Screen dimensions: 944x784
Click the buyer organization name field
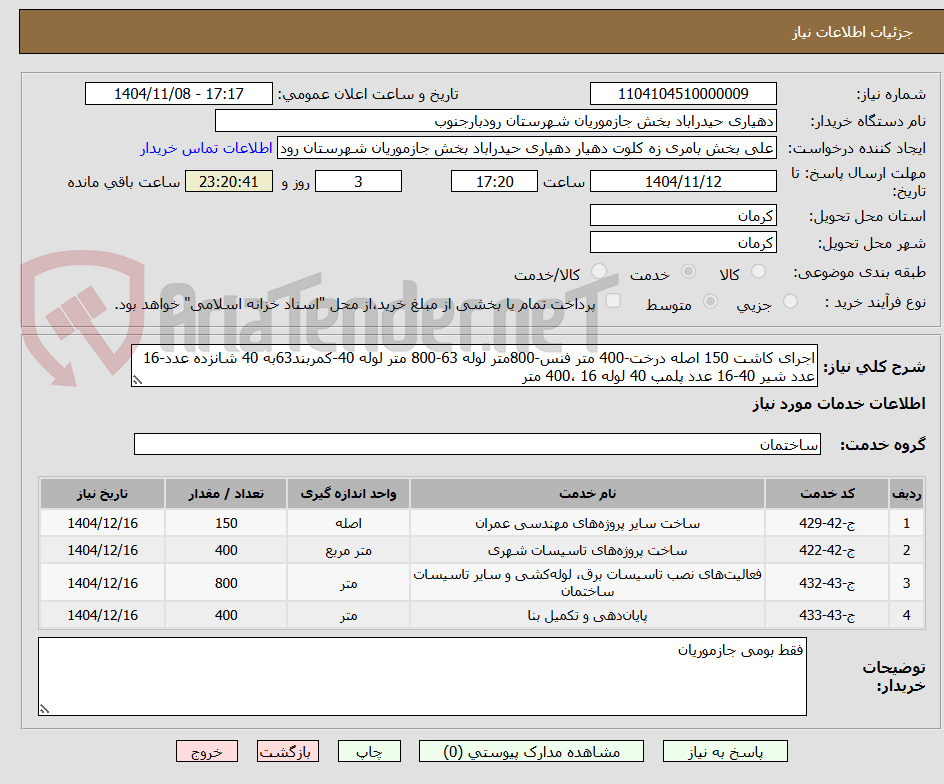click(495, 121)
